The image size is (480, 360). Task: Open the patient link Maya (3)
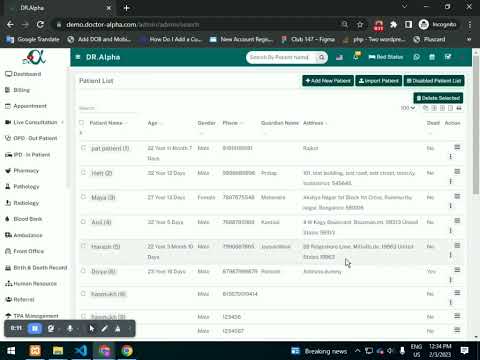click(103, 198)
